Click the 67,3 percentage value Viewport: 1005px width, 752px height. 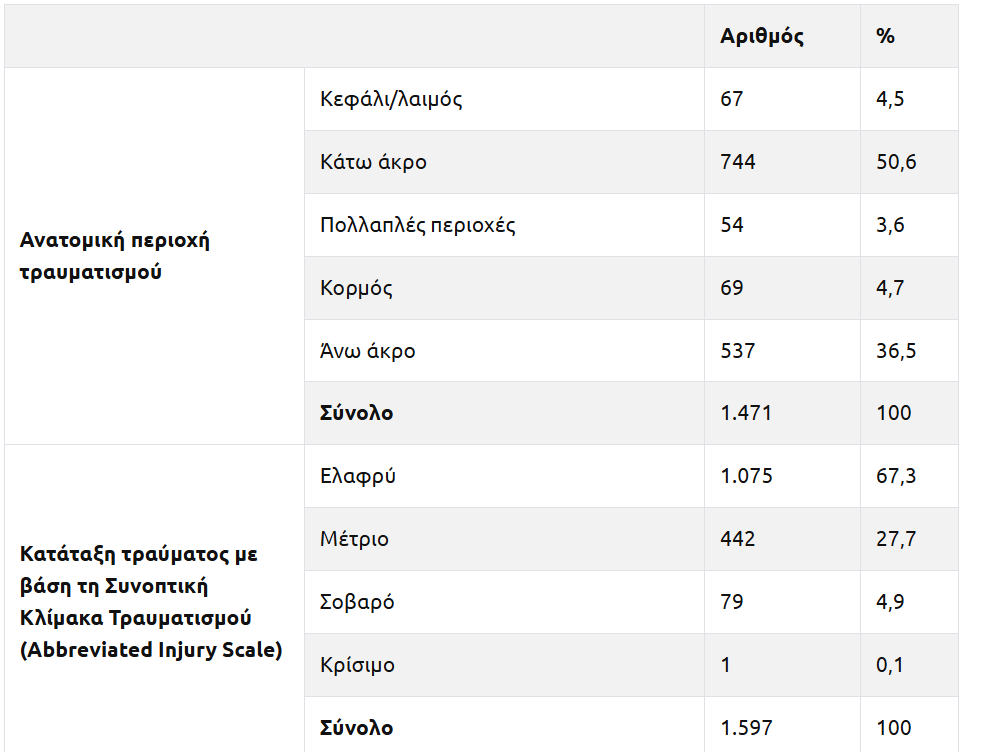point(896,476)
